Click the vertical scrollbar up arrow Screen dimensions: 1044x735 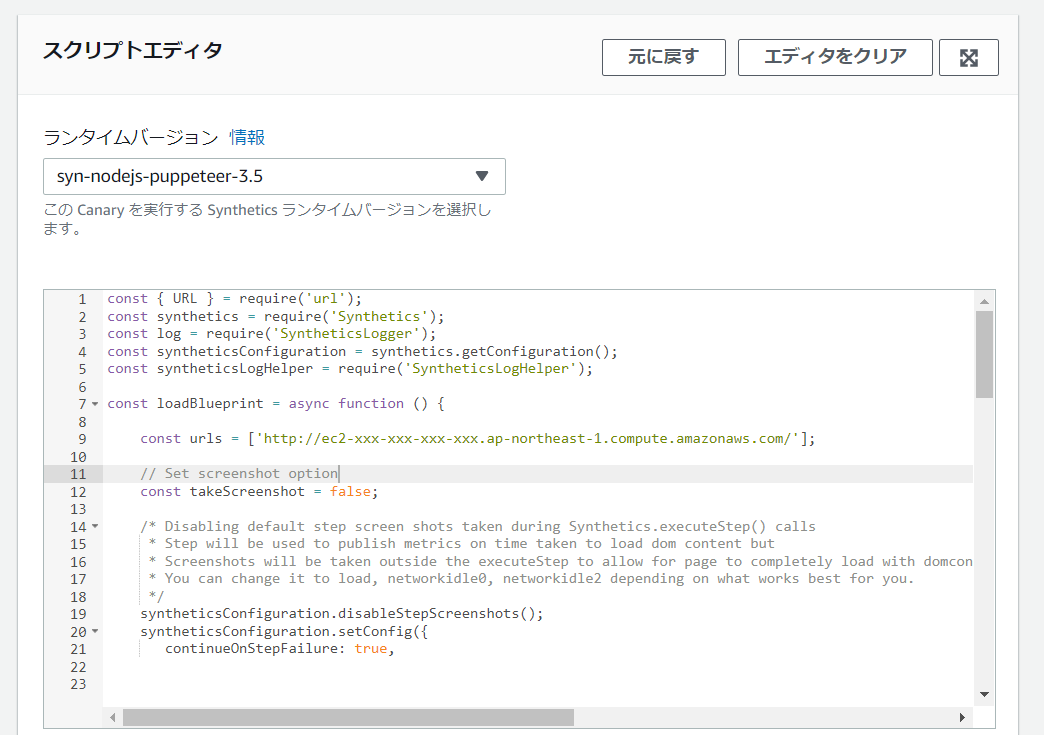984,301
